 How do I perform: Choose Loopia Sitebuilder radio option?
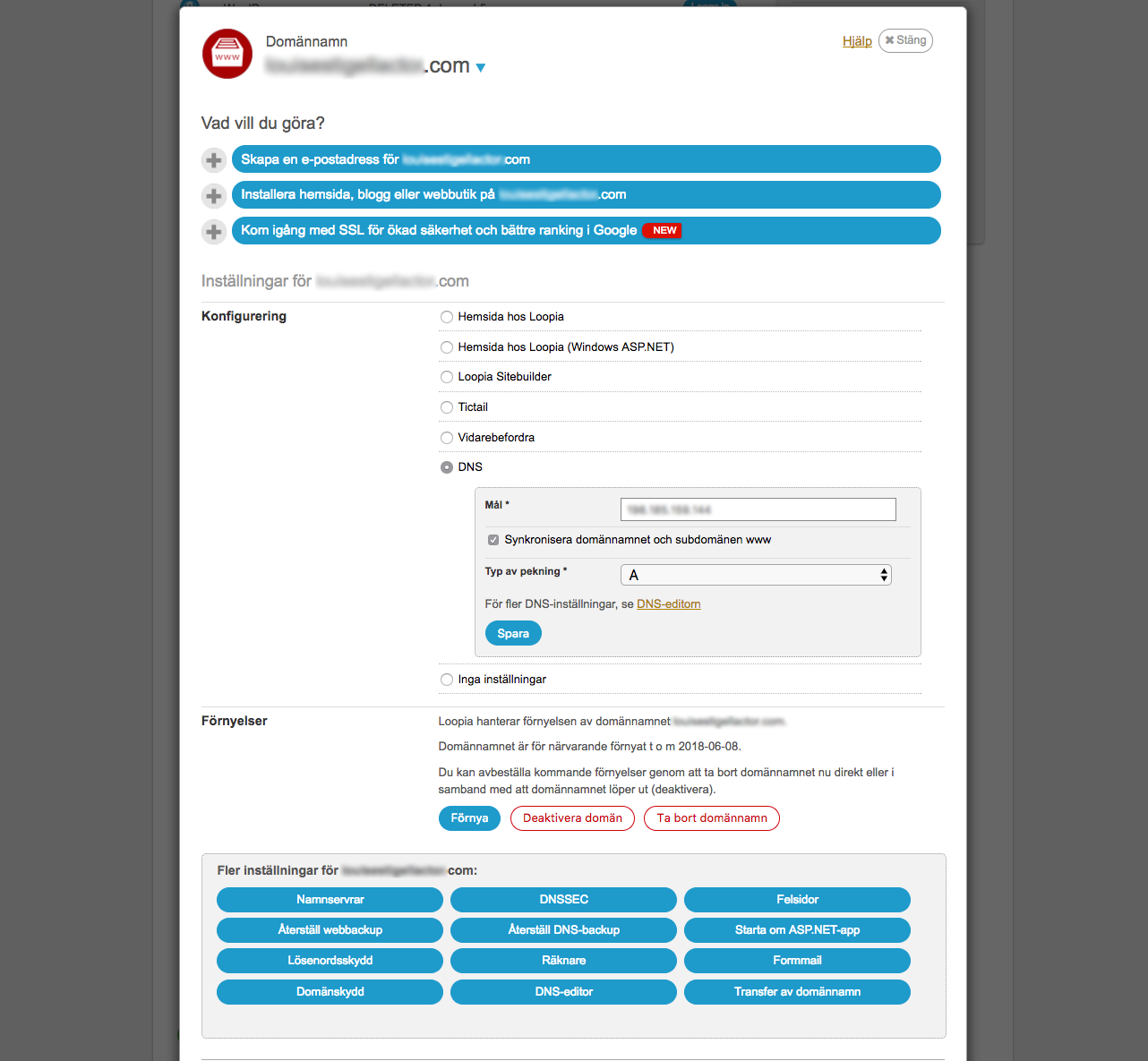(447, 377)
